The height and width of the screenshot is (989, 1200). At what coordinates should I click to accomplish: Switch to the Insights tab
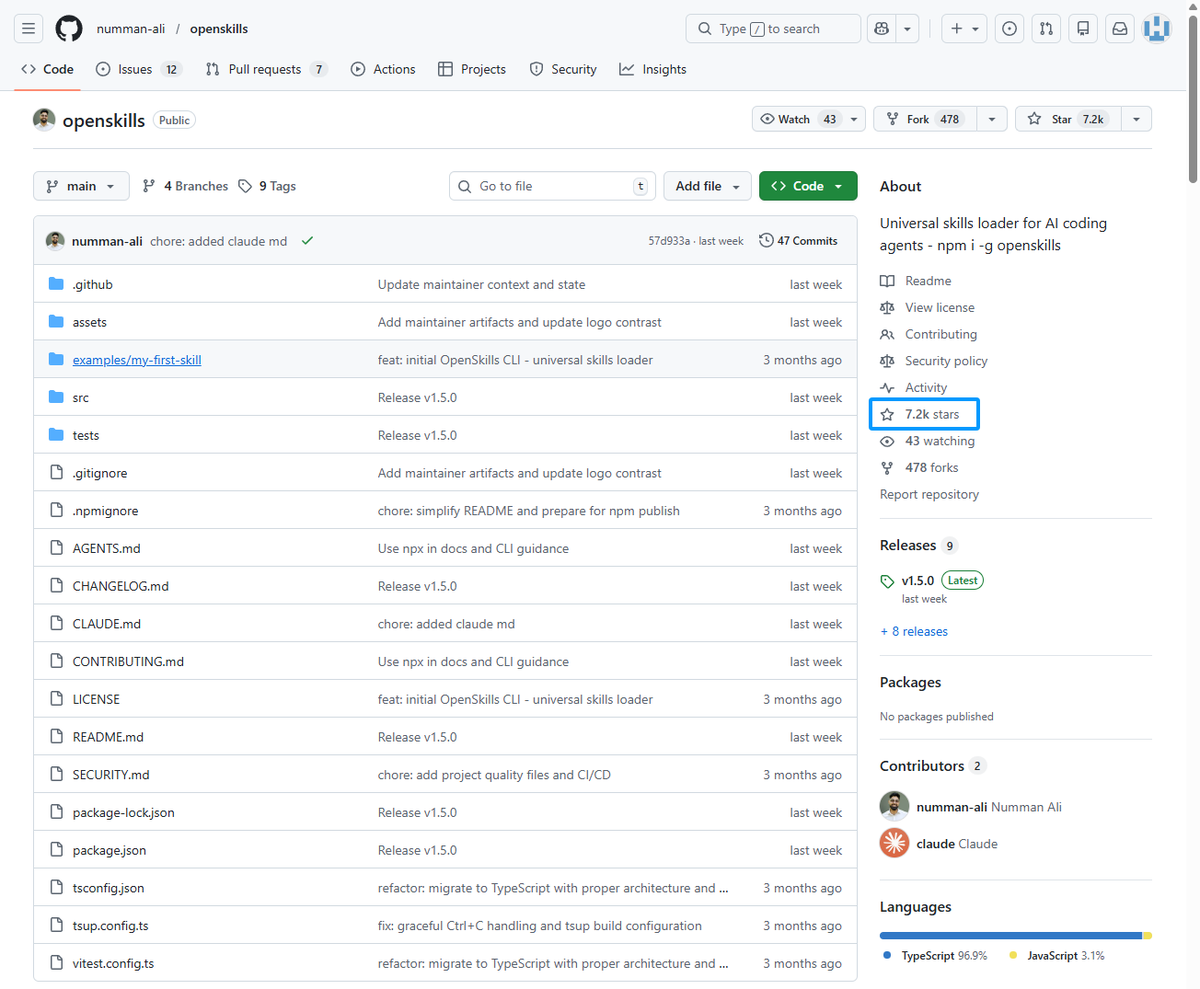coord(653,69)
